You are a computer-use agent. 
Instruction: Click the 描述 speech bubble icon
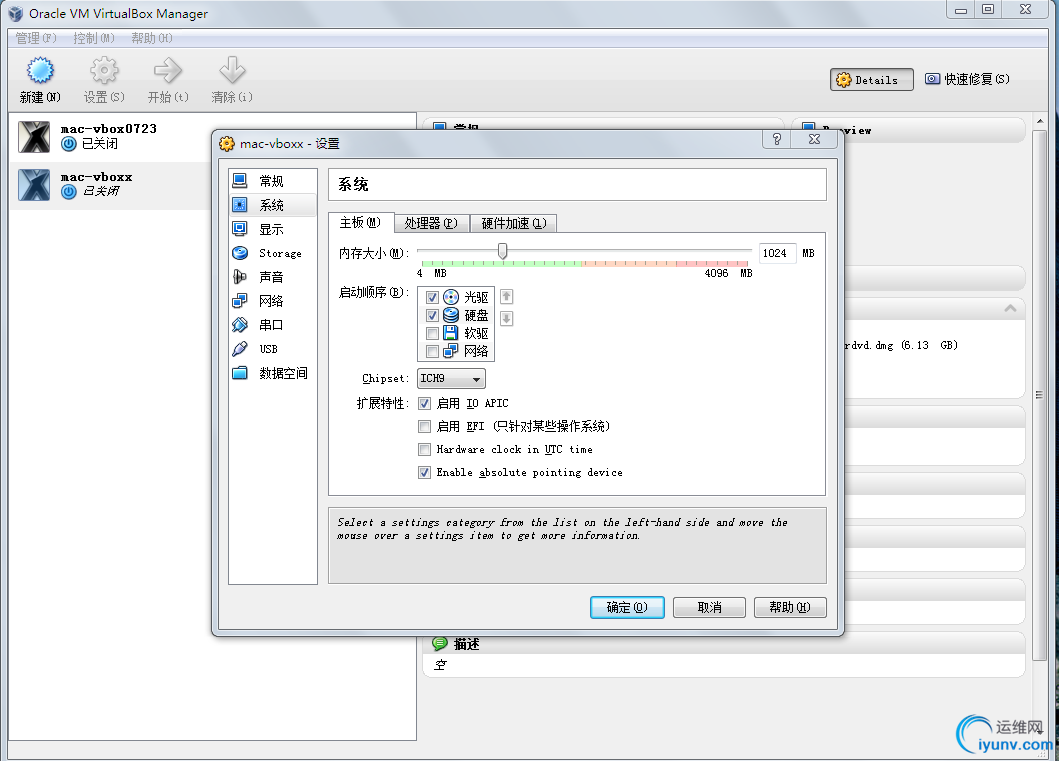pos(440,644)
